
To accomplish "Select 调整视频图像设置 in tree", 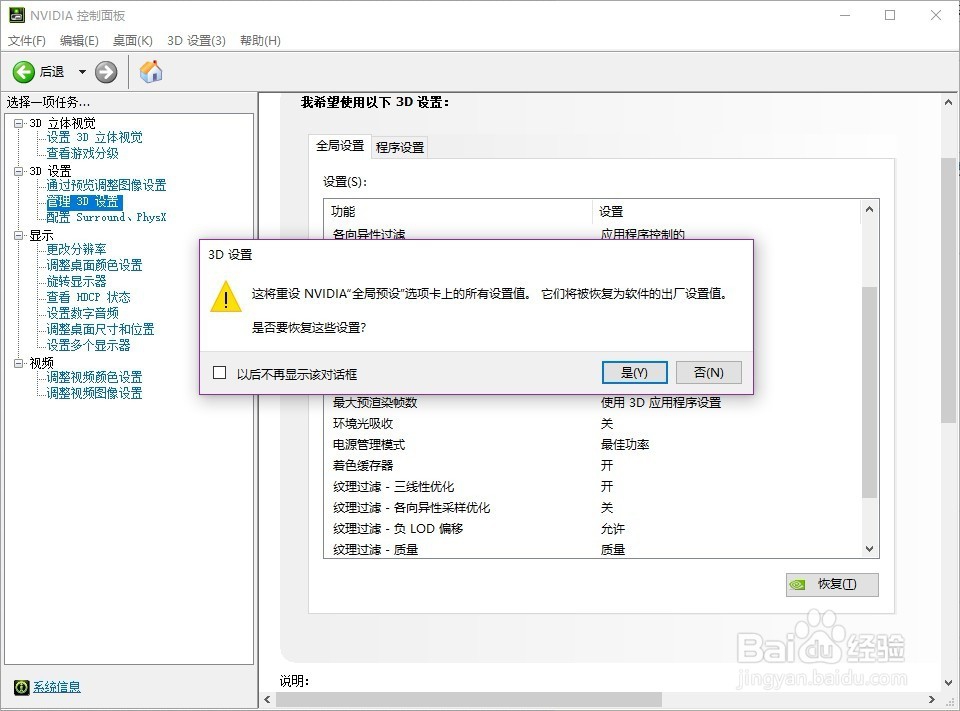I will (94, 393).
